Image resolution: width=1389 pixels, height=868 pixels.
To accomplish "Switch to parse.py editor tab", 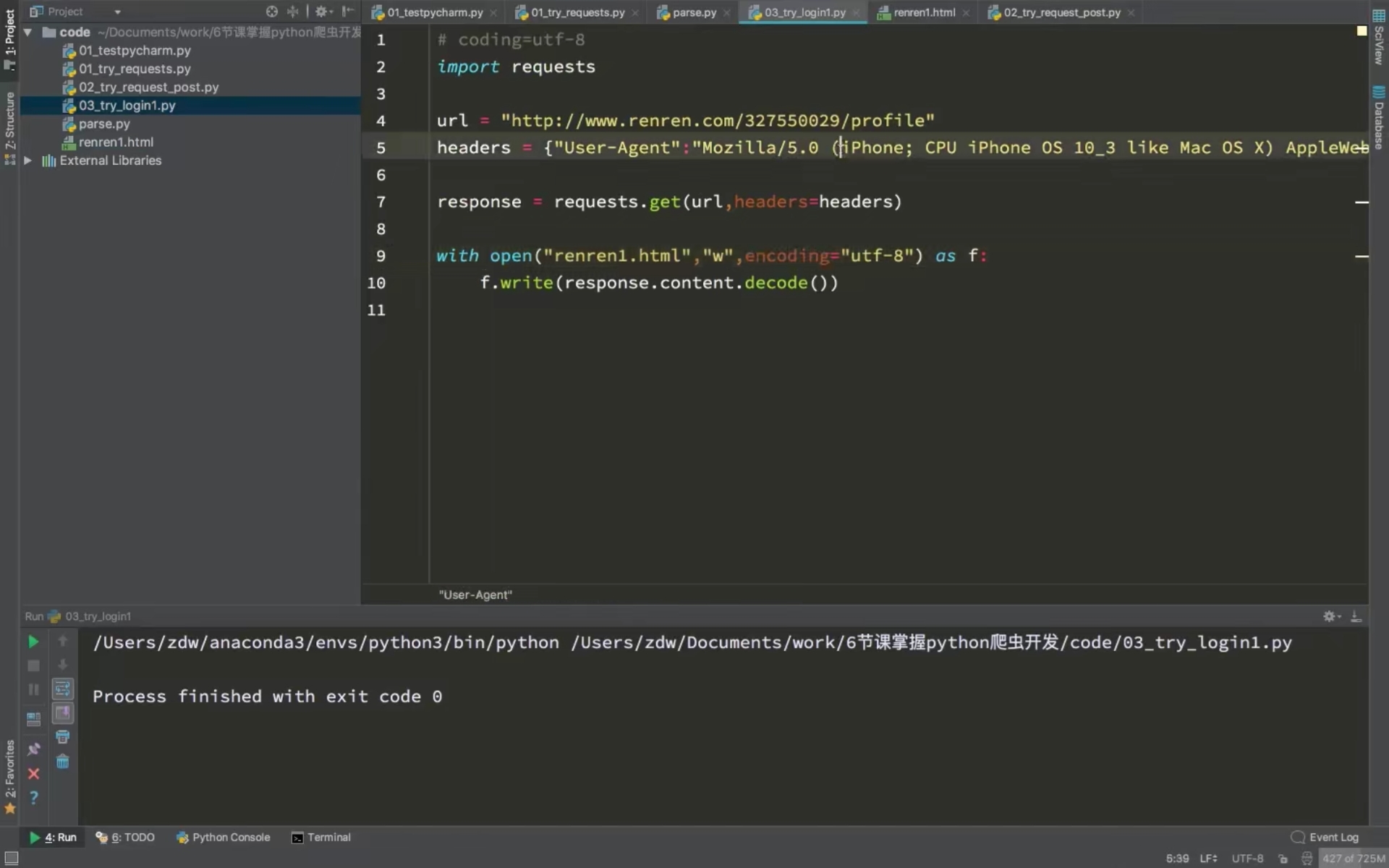I will [x=693, y=12].
